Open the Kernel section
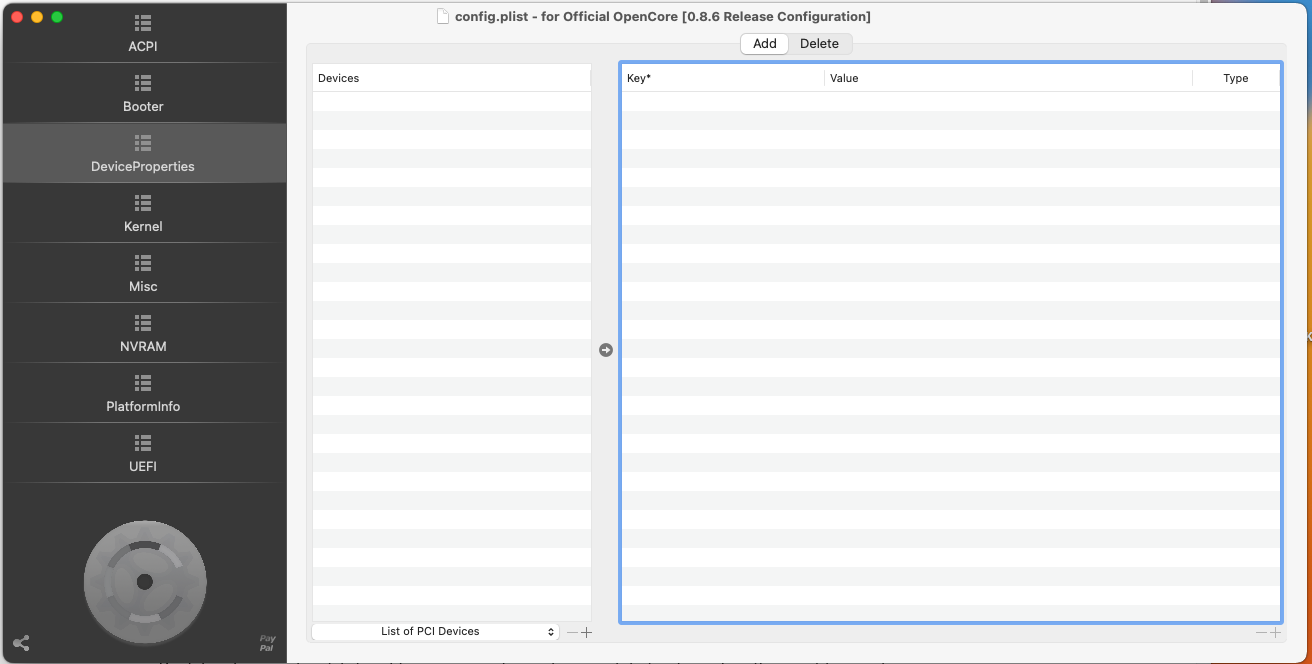Screen dimensions: 1312x664 pyautogui.click(x=143, y=213)
